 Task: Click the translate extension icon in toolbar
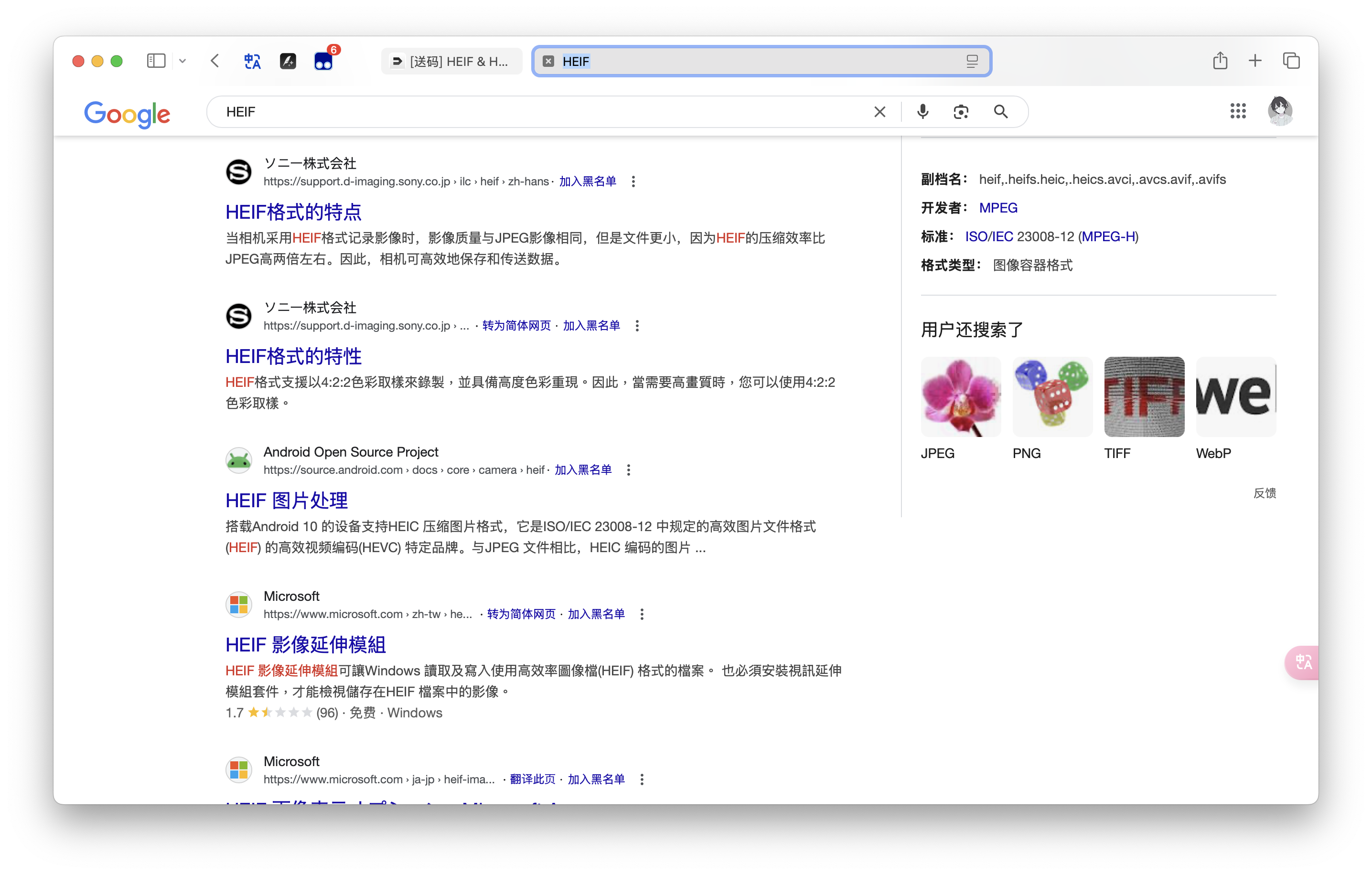[x=252, y=61]
